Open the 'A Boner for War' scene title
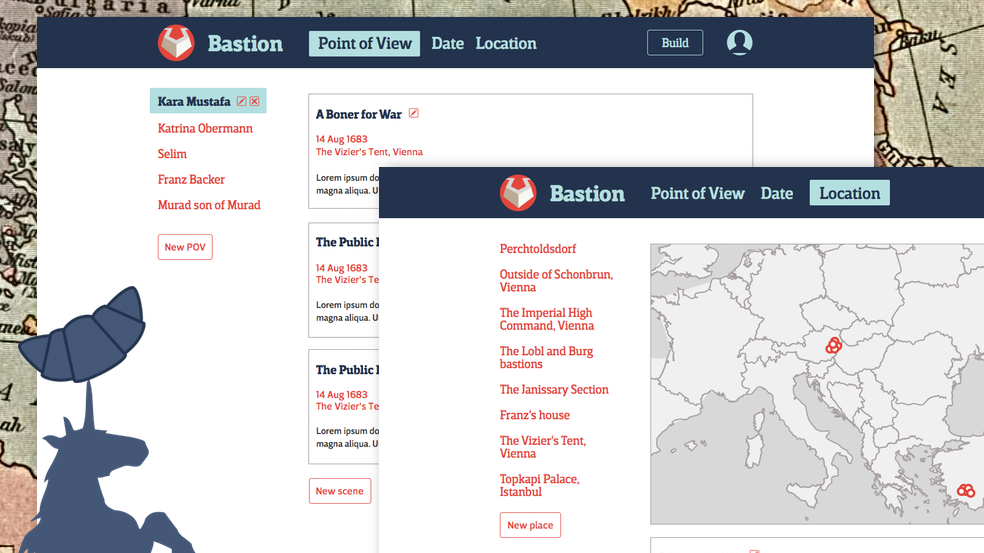 click(x=358, y=114)
